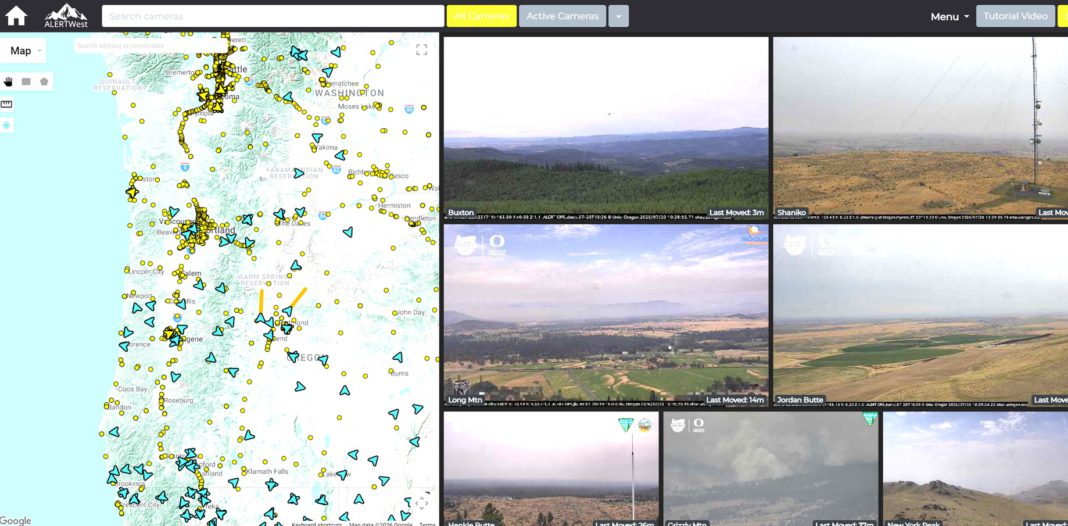The width and height of the screenshot is (1068, 526).
Task: Focus the Search address or coordinates box
Action: [151, 46]
